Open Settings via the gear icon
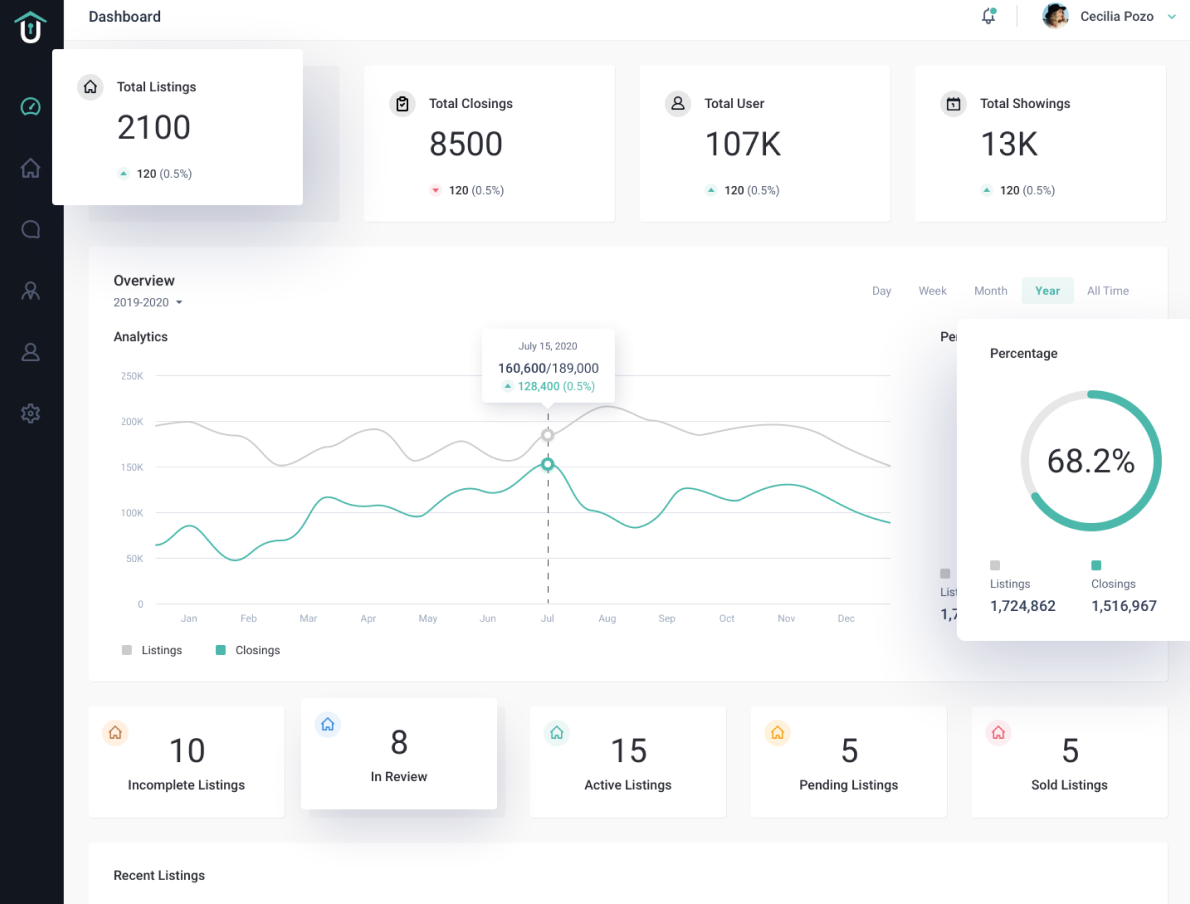This screenshot has width=1190, height=904. point(30,413)
